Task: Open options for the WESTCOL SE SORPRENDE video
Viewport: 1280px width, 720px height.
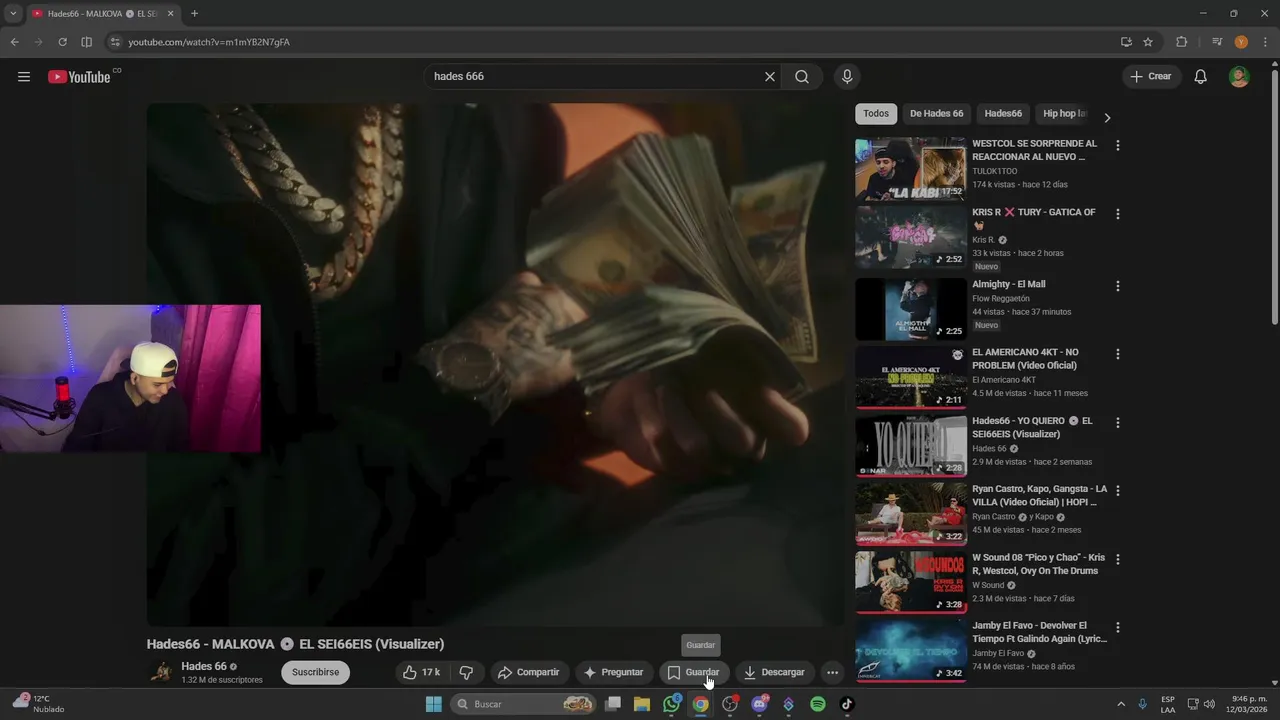Action: pos(1117,145)
